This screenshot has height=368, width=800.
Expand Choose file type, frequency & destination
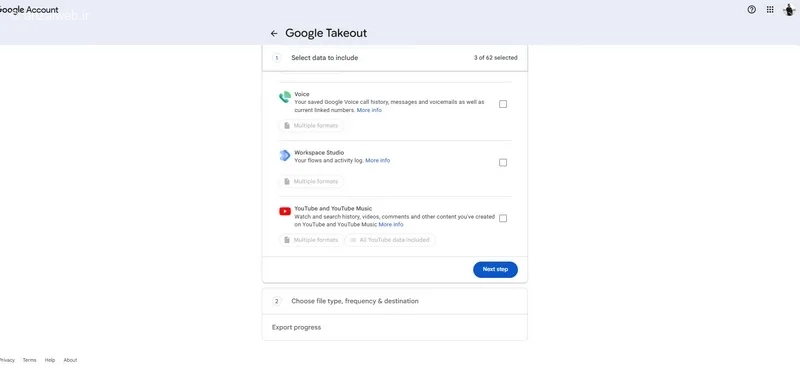point(394,301)
